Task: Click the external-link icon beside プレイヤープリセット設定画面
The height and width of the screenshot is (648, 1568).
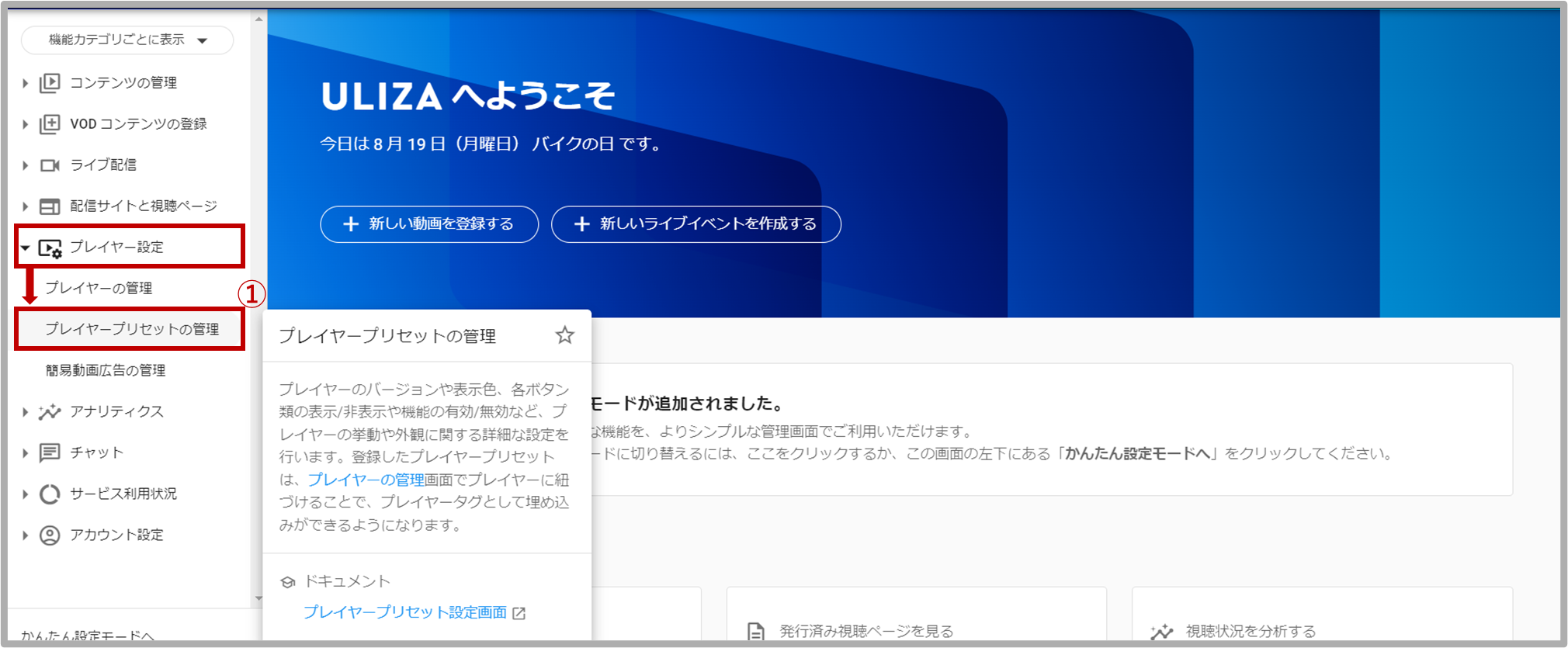Action: click(x=519, y=613)
